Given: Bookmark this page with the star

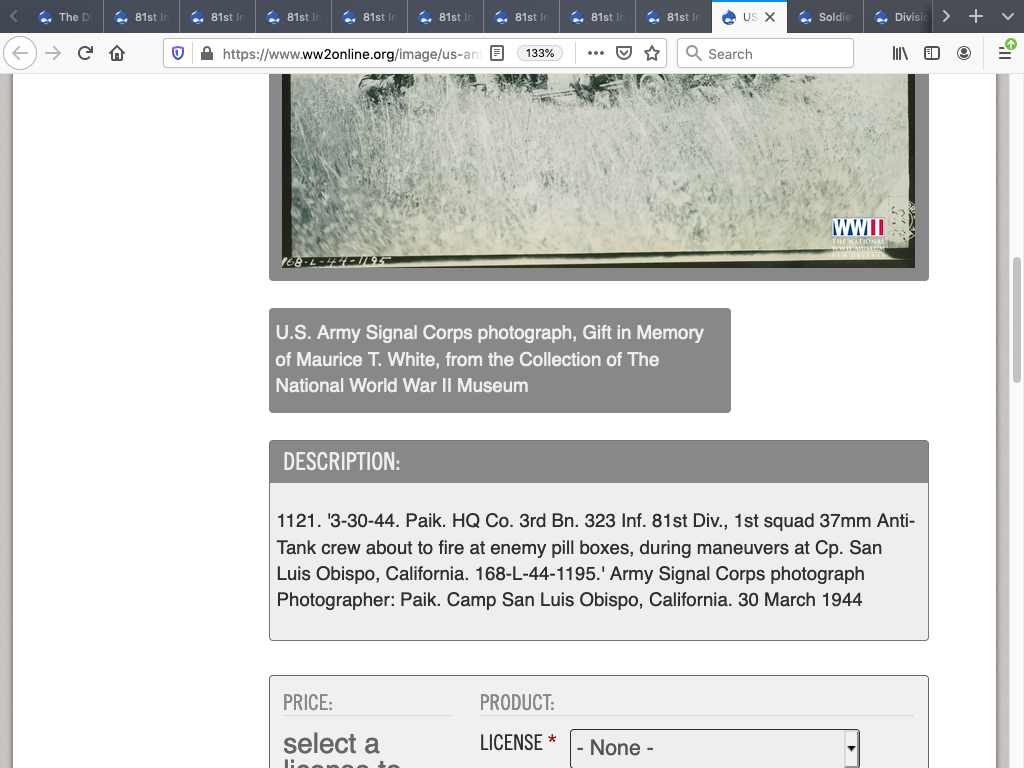Looking at the screenshot, I should coord(652,54).
